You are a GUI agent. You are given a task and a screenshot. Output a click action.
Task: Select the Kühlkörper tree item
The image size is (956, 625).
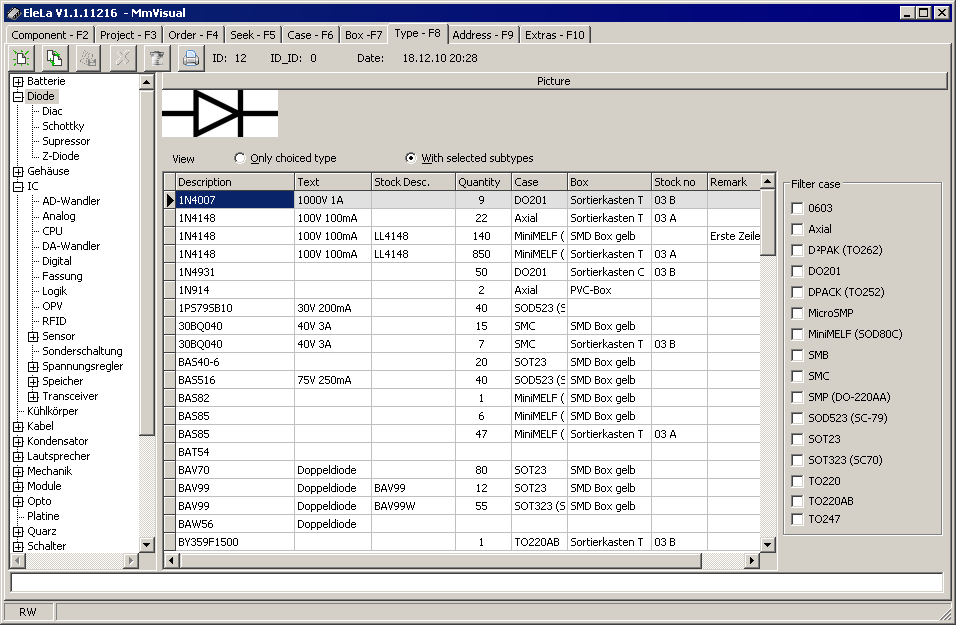52,412
